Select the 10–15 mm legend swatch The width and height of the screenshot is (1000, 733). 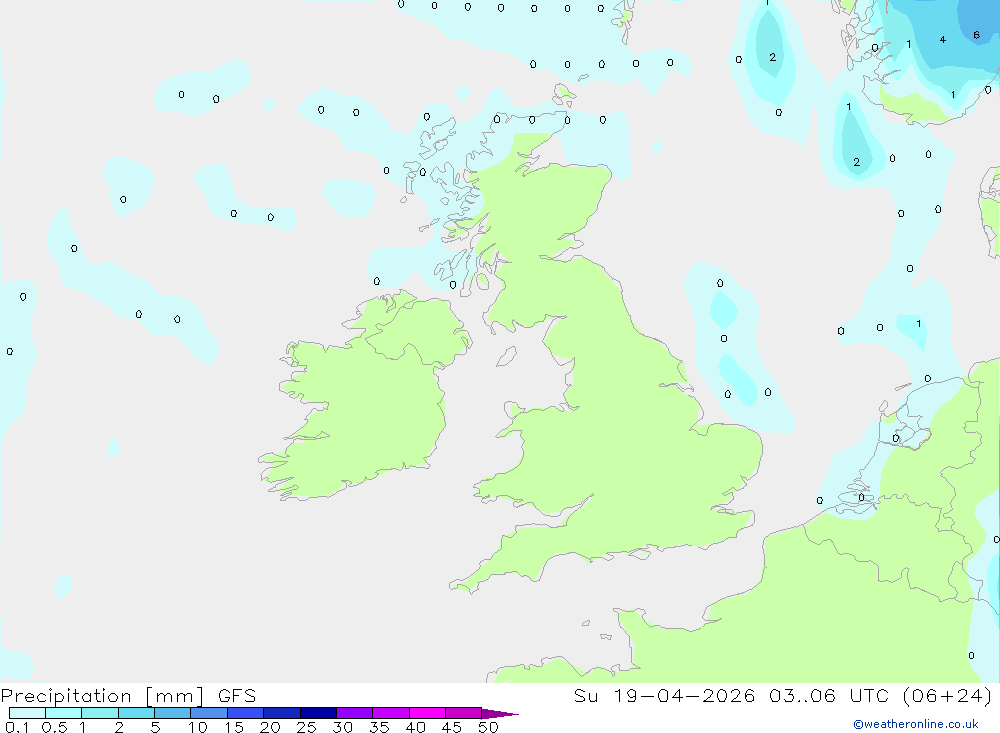(x=209, y=713)
